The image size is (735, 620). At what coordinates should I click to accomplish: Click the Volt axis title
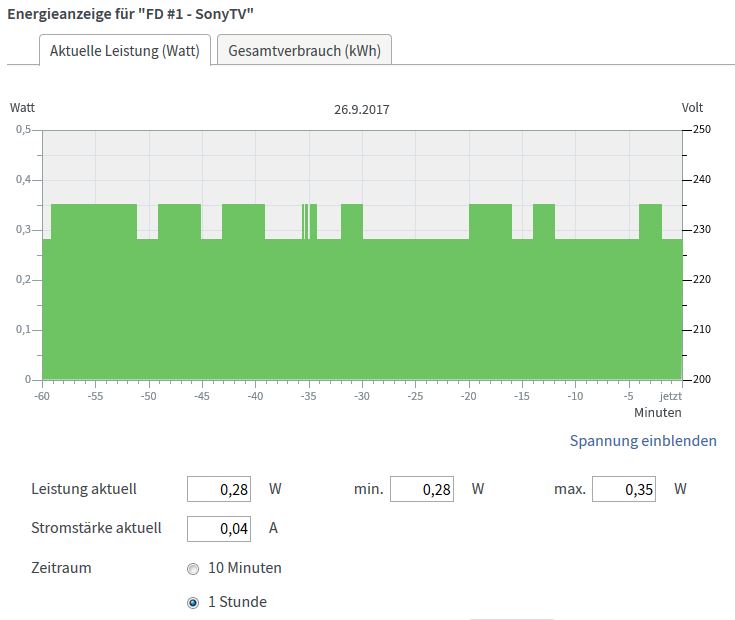tap(692, 107)
